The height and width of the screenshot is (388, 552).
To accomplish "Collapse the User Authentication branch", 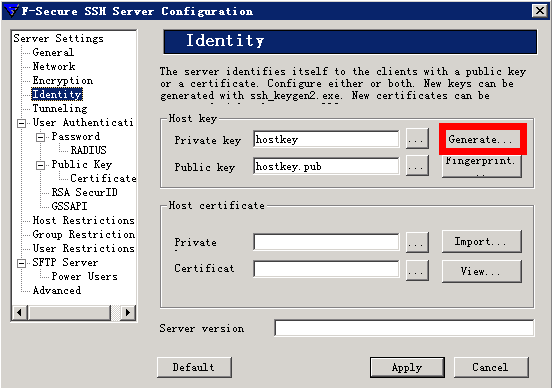I will 21,123.
